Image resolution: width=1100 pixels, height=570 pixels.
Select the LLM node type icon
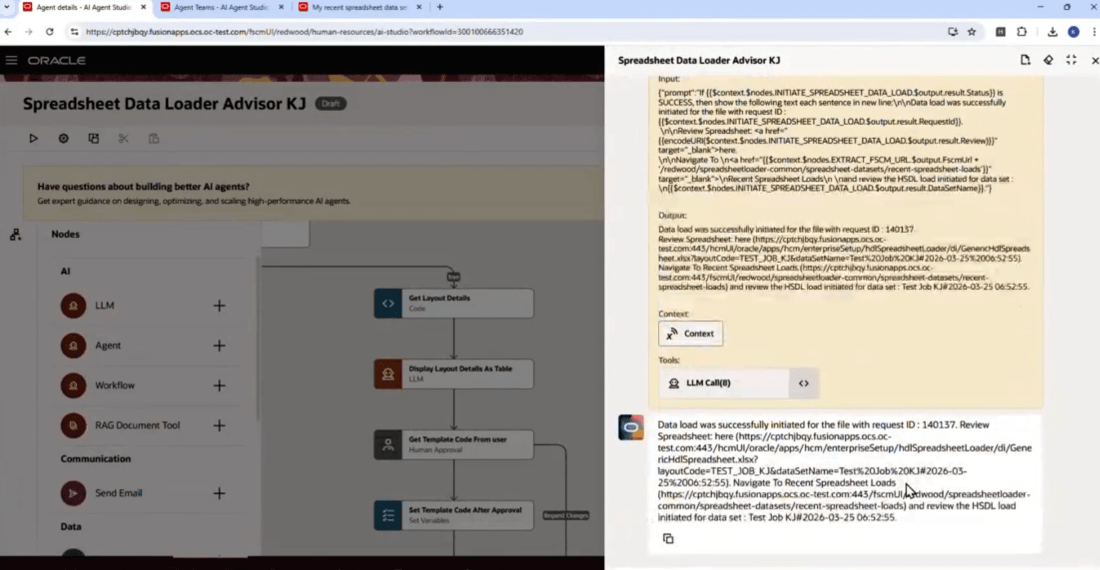click(73, 306)
